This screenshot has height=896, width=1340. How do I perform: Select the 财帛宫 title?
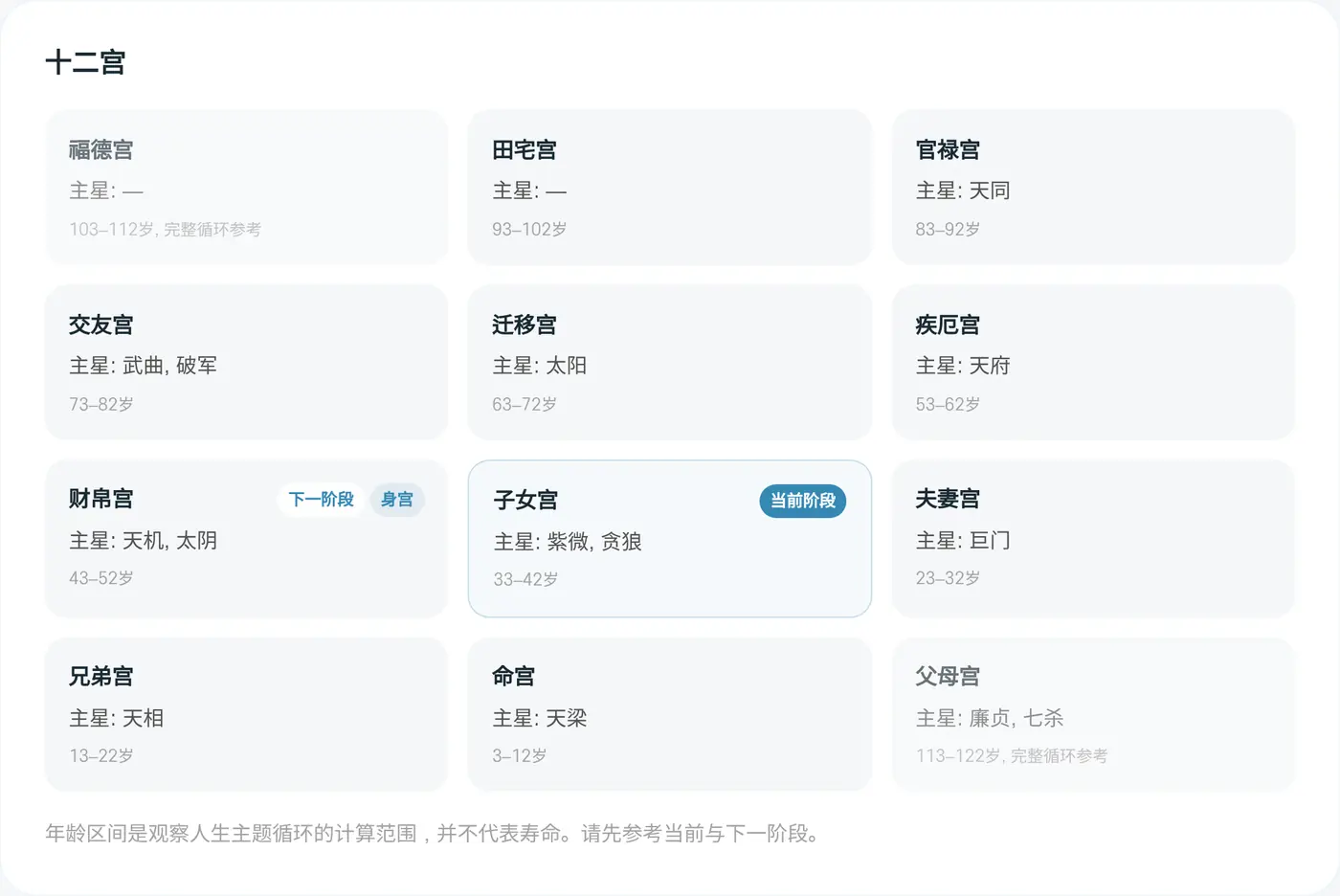[100, 499]
